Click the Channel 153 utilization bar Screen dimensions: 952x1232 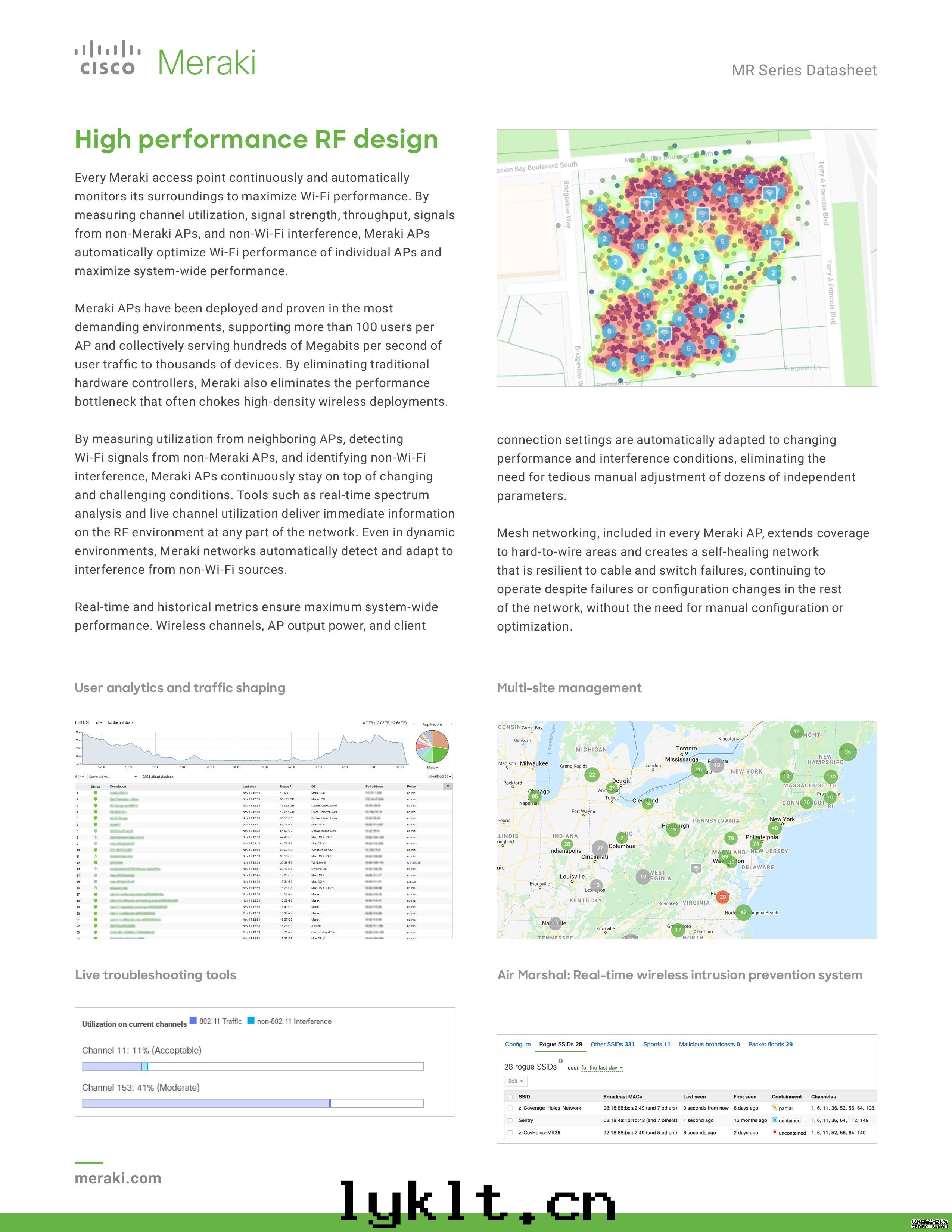pyautogui.click(x=253, y=1103)
